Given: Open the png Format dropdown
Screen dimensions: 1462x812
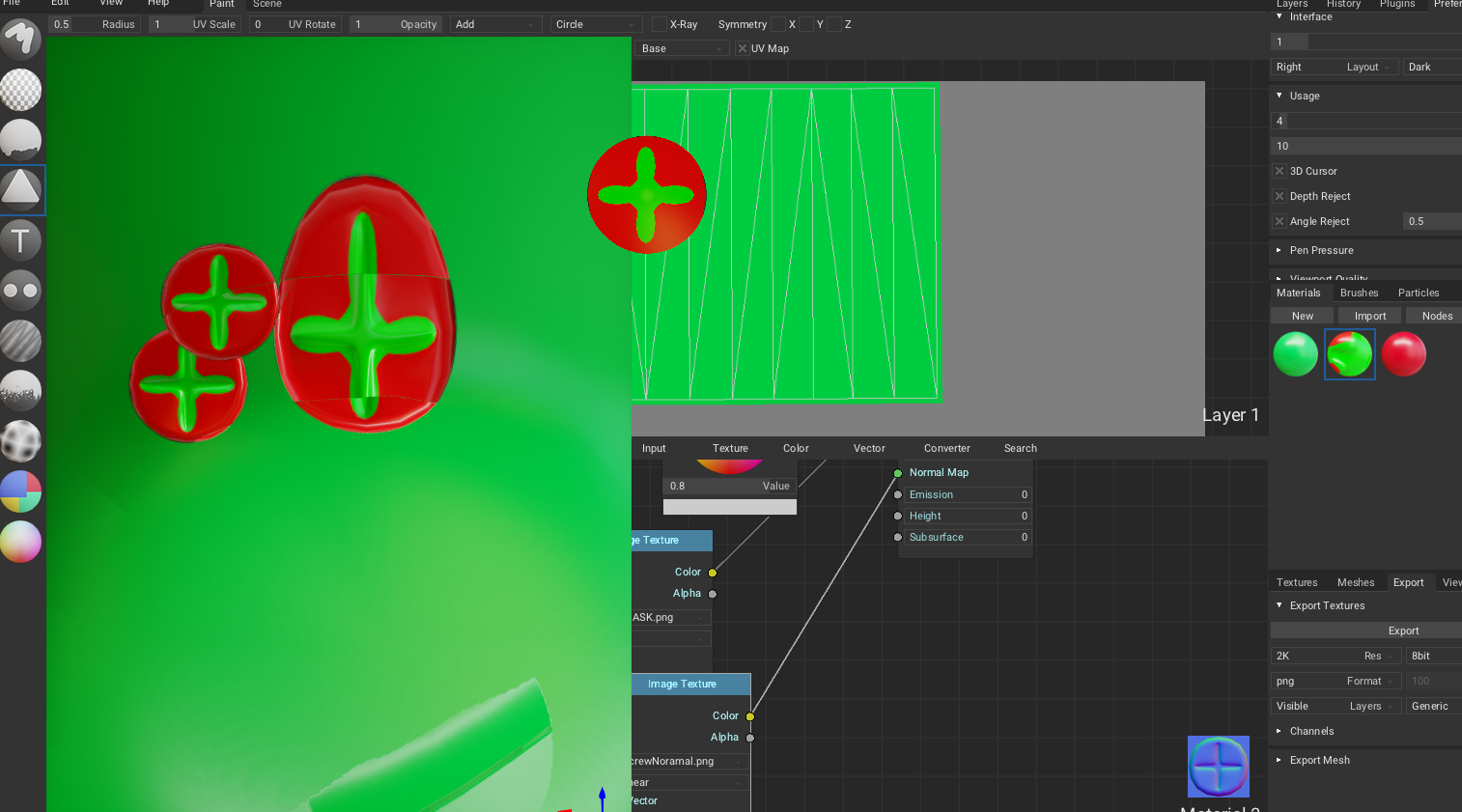Looking at the screenshot, I should tap(1336, 681).
